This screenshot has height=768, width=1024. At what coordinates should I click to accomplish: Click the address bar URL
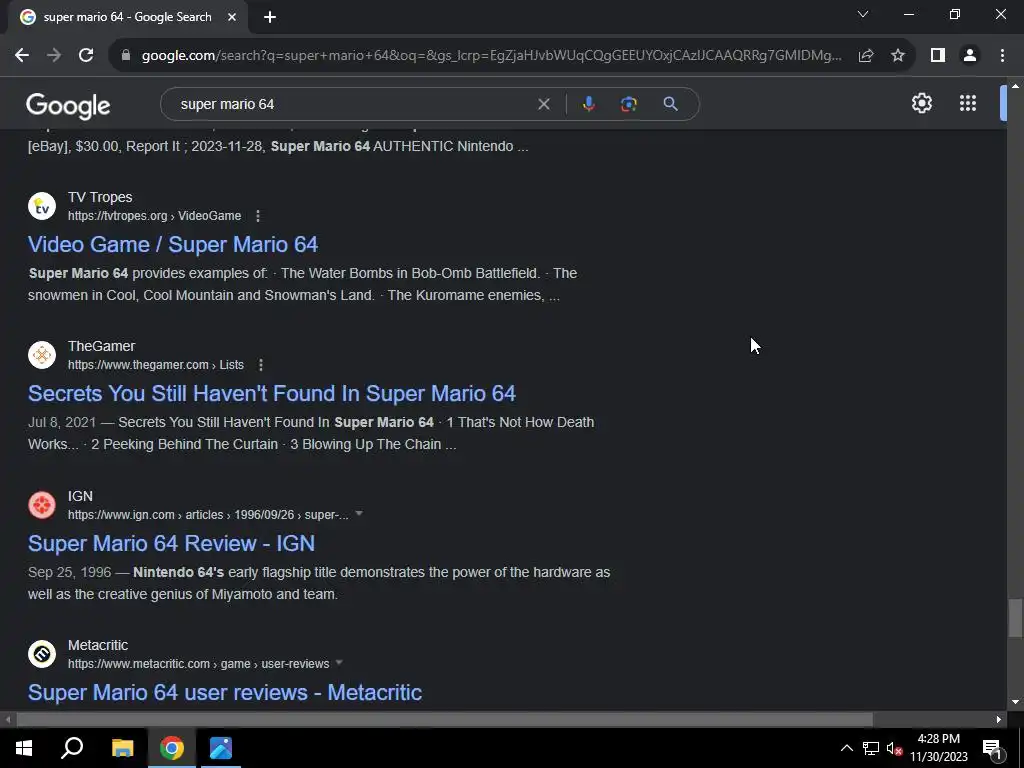pos(491,56)
